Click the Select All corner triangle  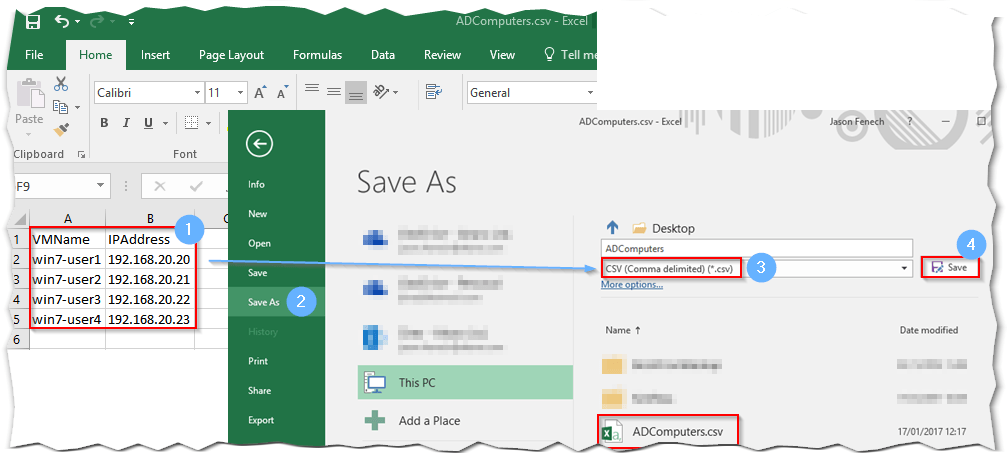click(19, 220)
